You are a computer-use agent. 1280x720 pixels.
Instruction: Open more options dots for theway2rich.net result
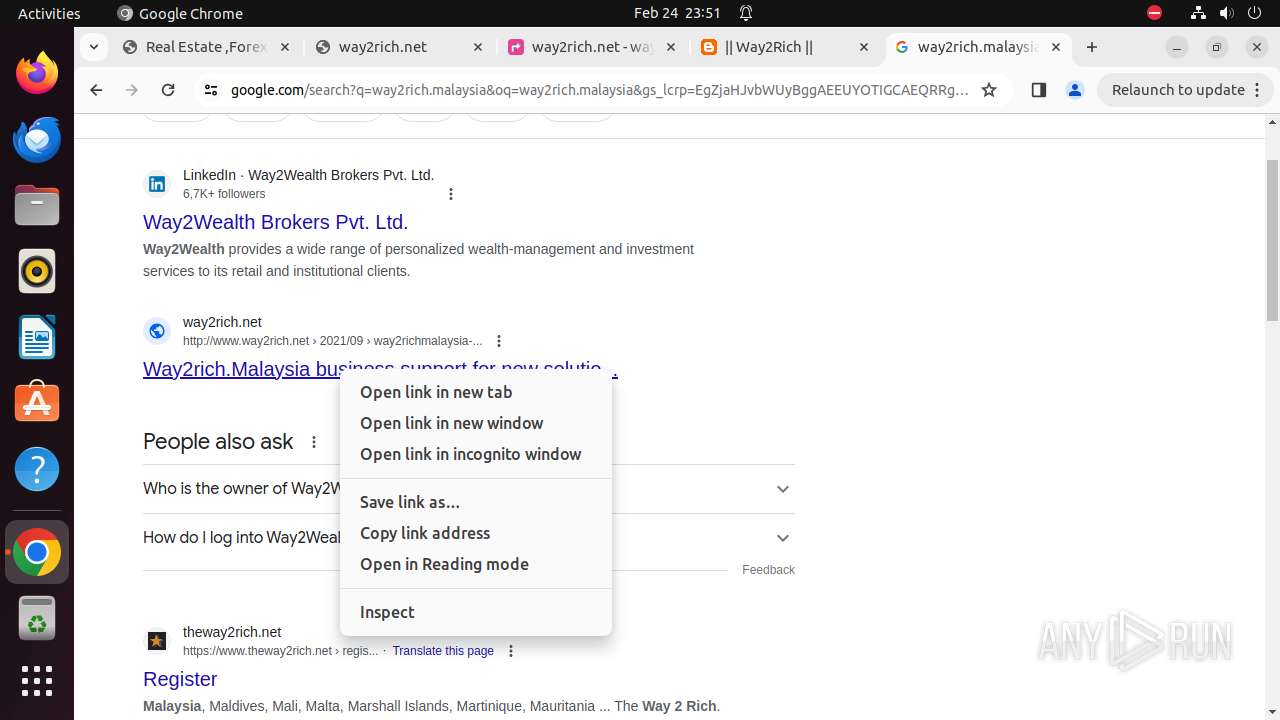point(511,651)
